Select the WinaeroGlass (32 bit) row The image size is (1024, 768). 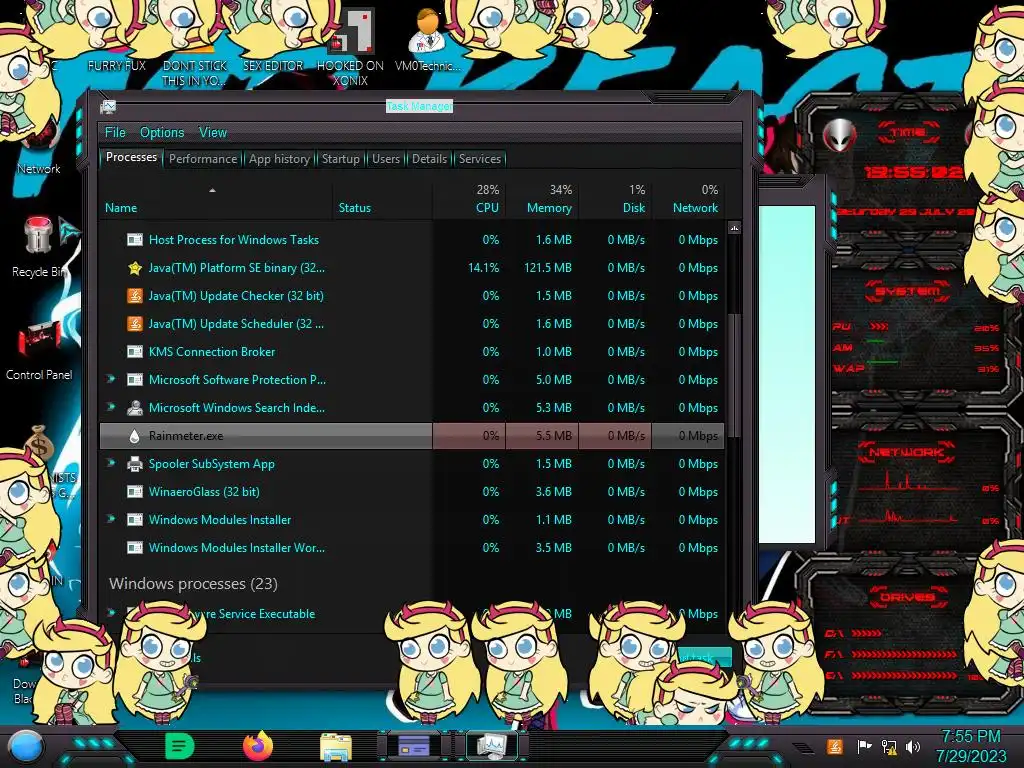coord(412,492)
